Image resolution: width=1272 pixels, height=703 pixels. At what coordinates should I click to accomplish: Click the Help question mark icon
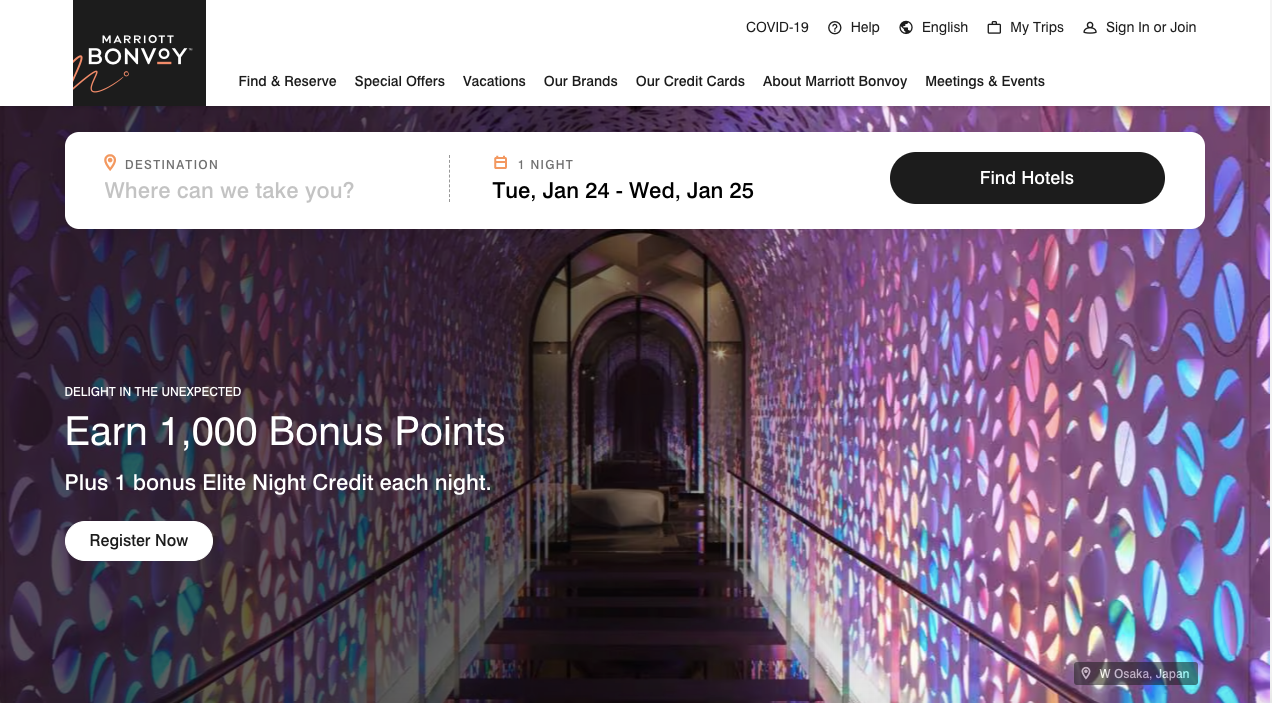pos(835,28)
